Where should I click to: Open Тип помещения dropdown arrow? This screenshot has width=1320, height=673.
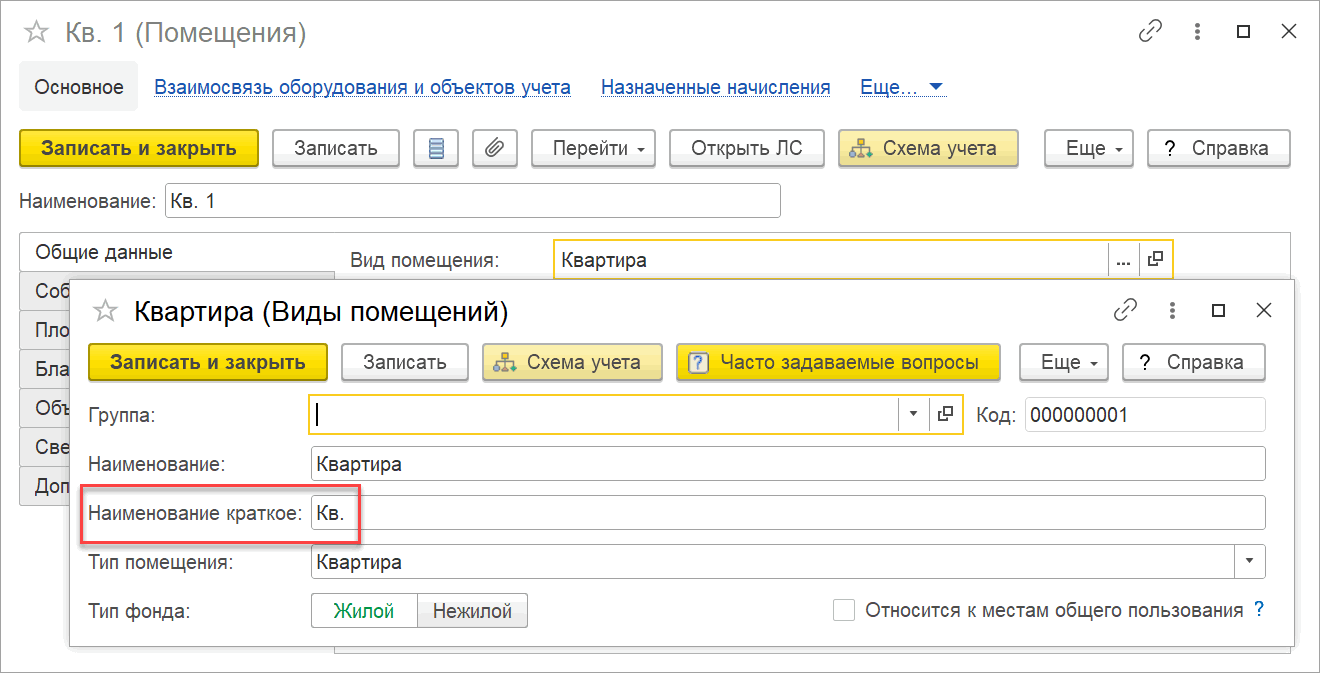point(1249,562)
